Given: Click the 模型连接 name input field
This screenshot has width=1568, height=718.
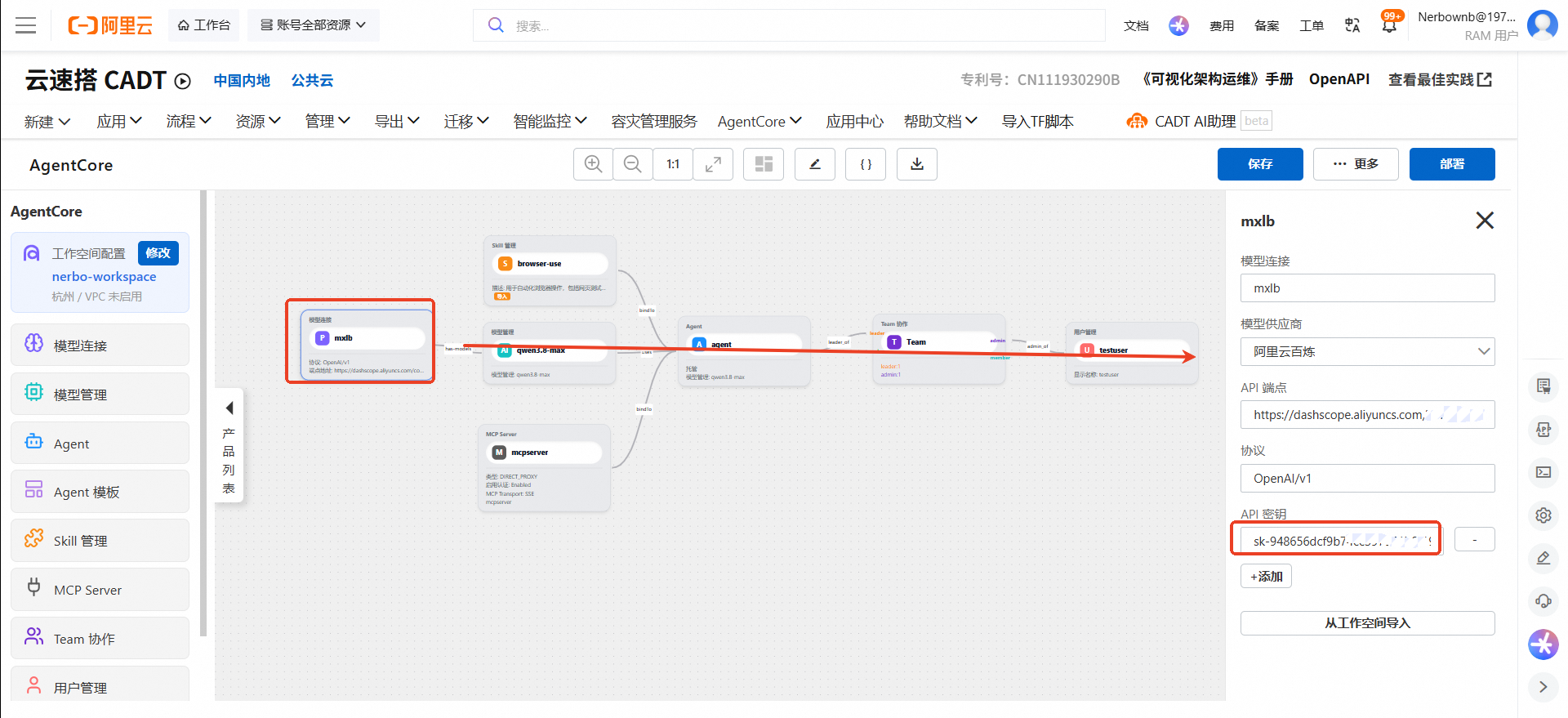Looking at the screenshot, I should (1368, 288).
